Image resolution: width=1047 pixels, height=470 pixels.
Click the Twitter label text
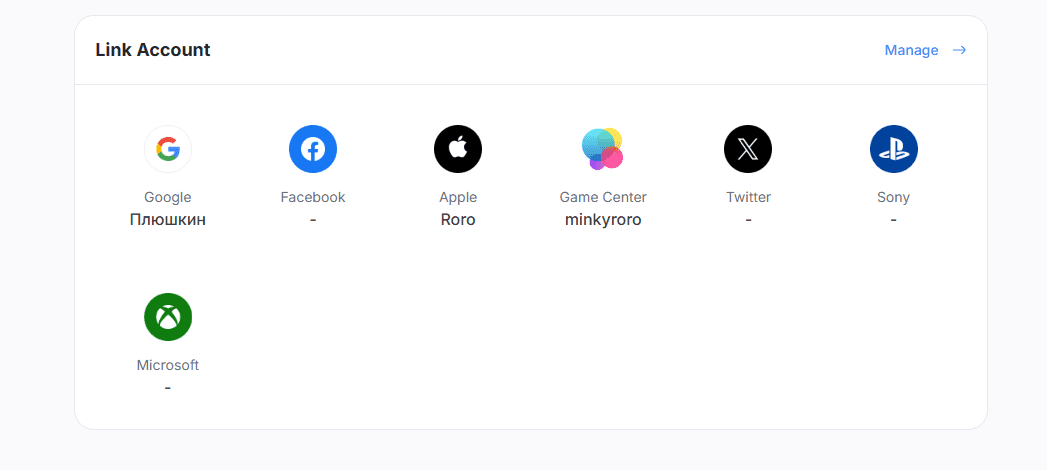click(748, 197)
